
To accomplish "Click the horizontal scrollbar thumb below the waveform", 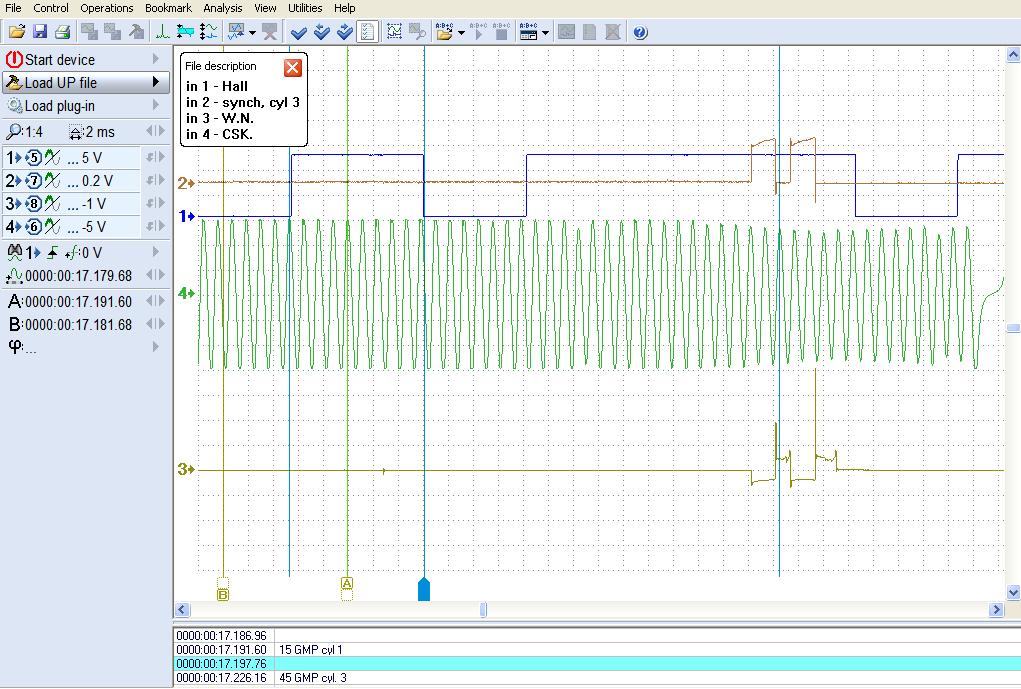I will pos(483,609).
